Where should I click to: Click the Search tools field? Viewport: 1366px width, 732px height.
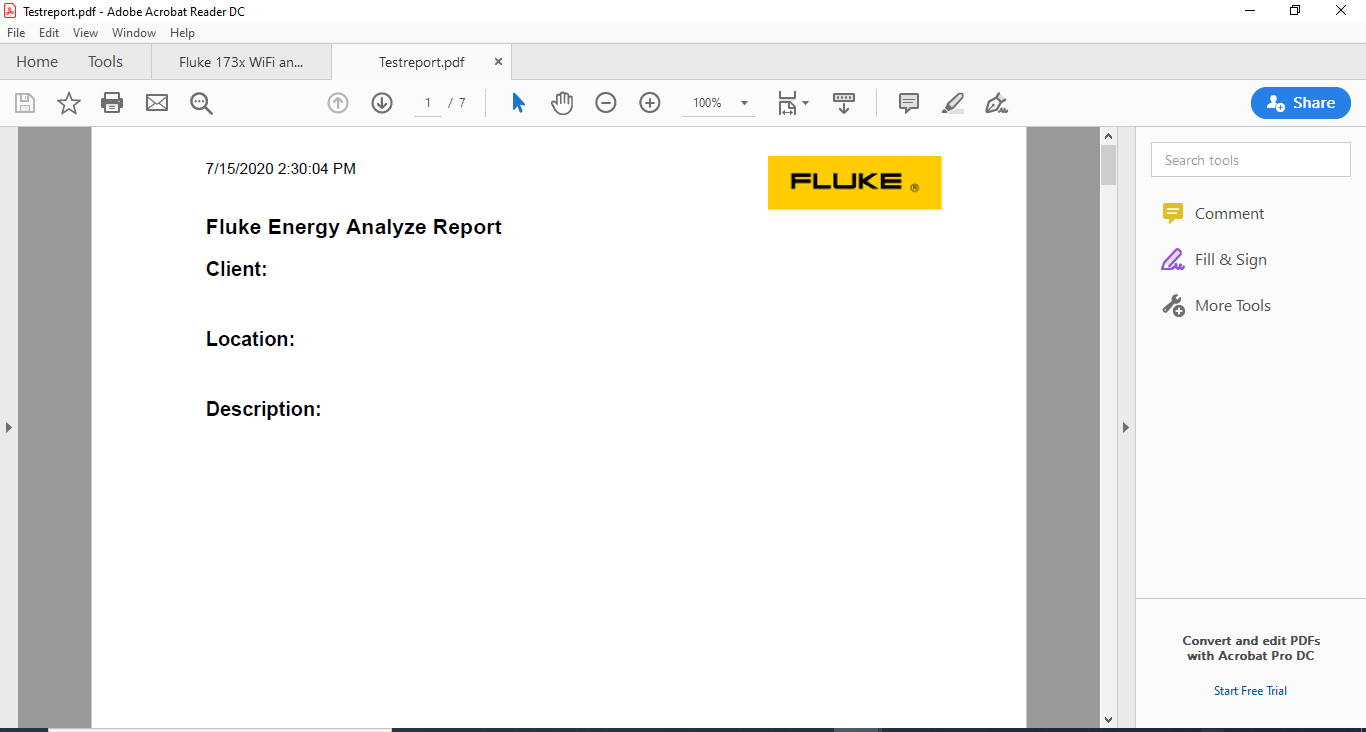pyautogui.click(x=1251, y=160)
